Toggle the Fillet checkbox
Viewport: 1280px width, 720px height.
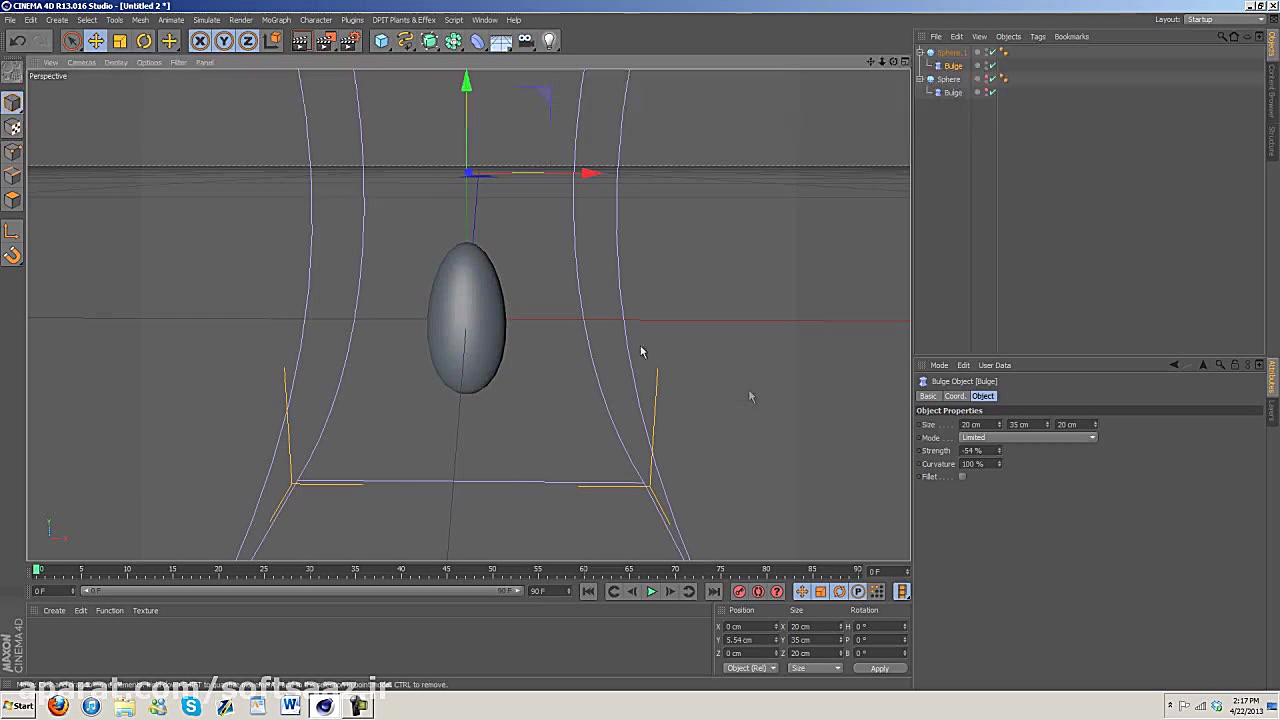coord(962,477)
